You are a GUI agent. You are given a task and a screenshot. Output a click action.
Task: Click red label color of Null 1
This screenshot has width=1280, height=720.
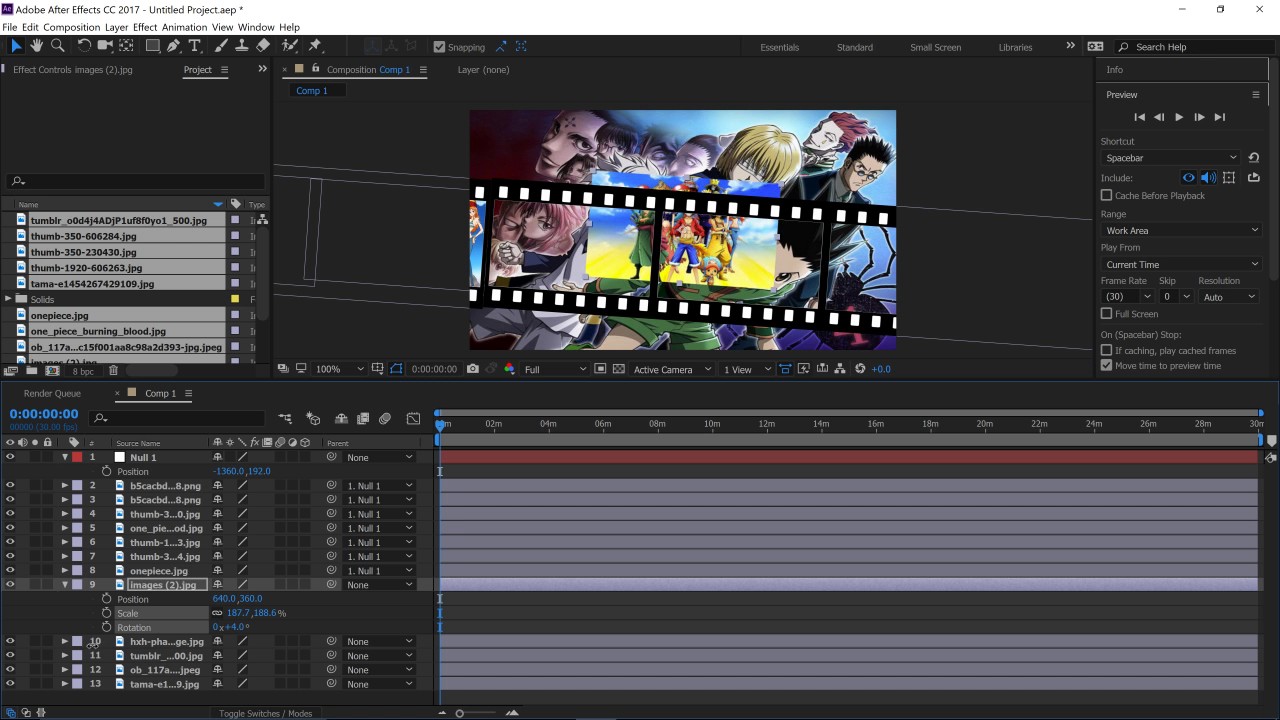pyautogui.click(x=77, y=457)
